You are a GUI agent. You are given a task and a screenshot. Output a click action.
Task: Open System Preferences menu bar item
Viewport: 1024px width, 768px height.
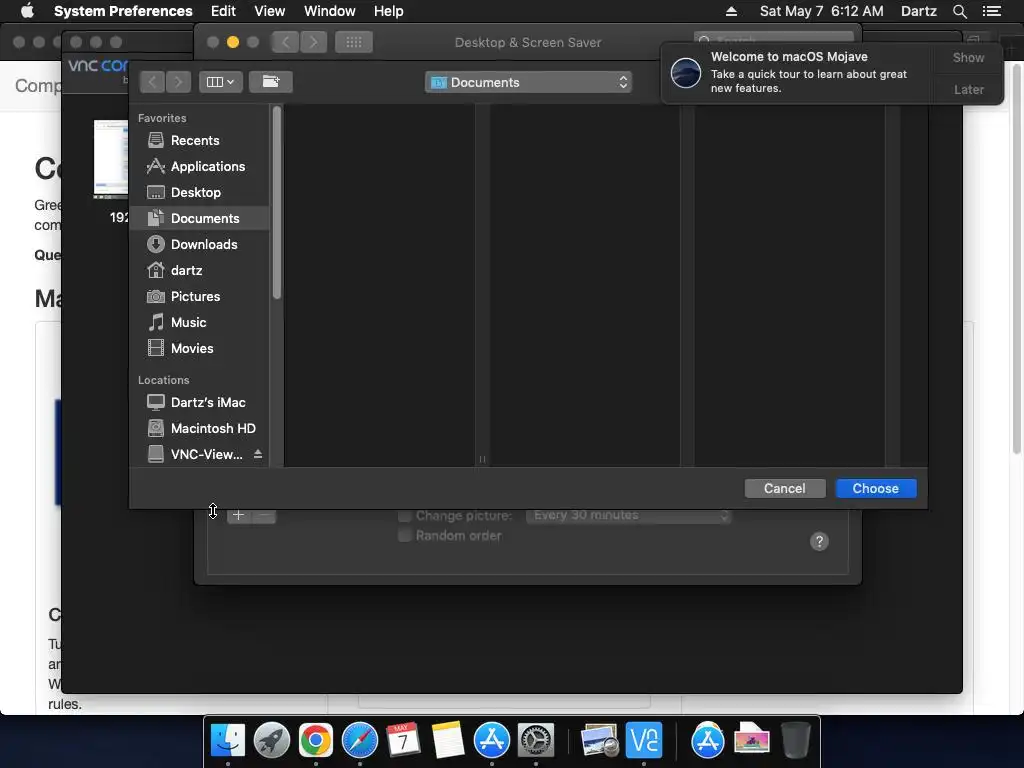pos(123,11)
